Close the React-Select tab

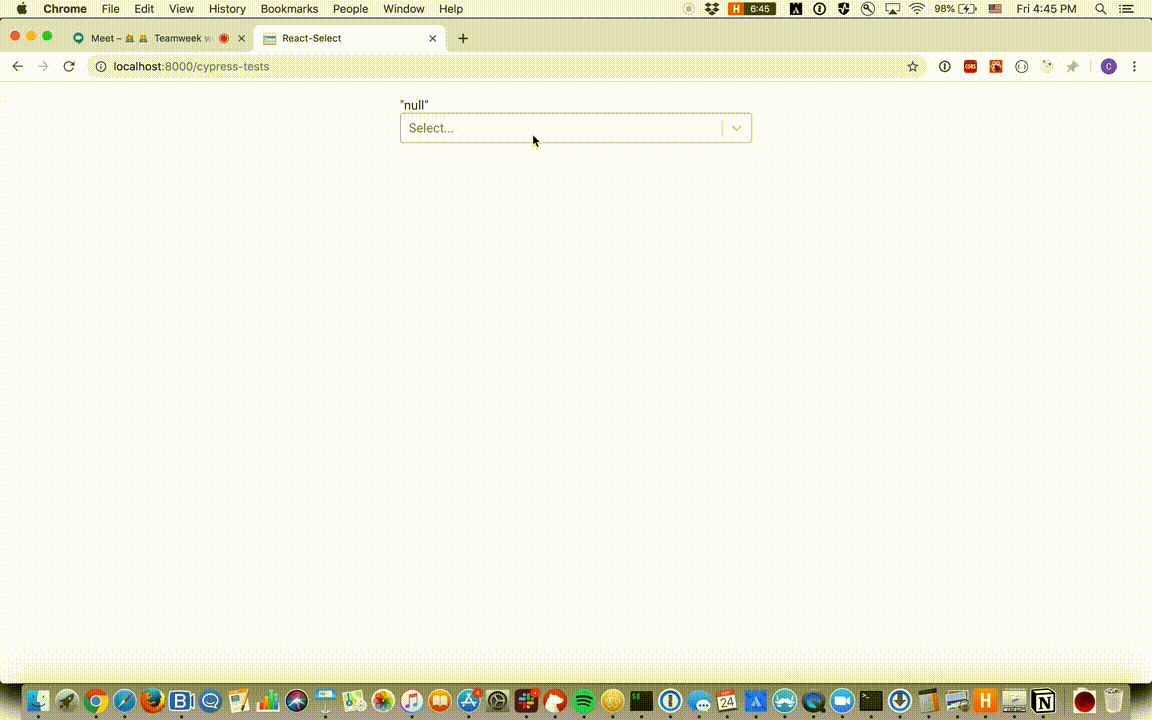(x=433, y=38)
